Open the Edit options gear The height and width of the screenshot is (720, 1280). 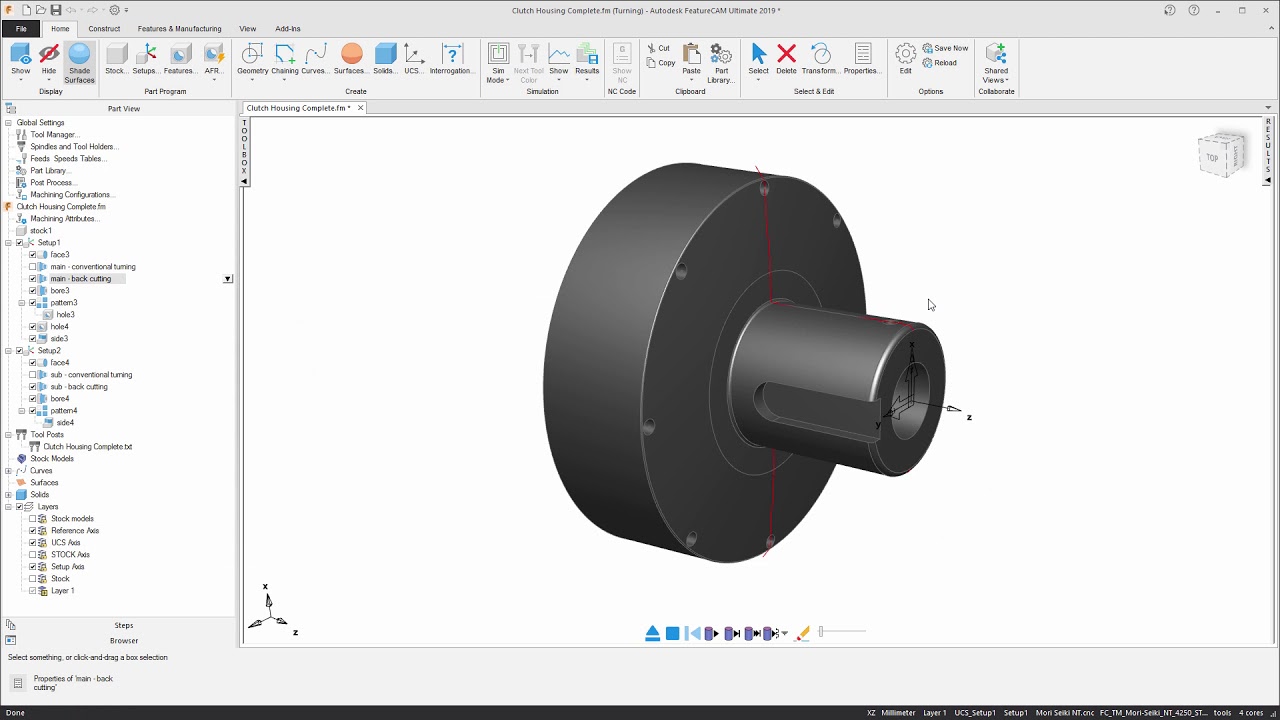click(x=905, y=60)
